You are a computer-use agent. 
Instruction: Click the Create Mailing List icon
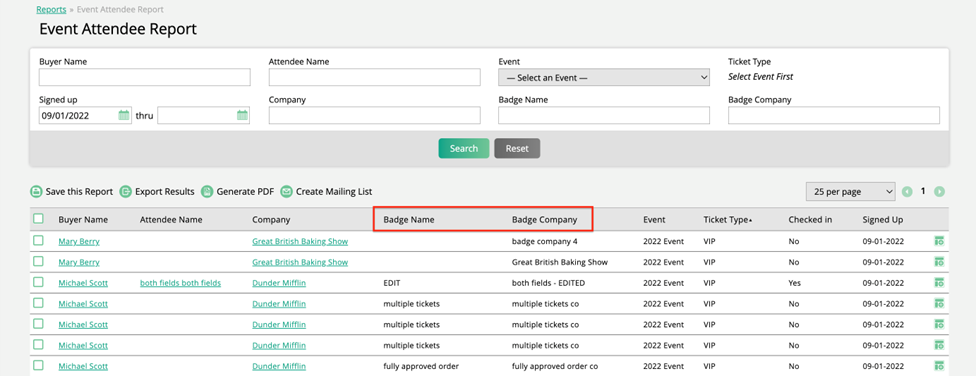tap(286, 192)
